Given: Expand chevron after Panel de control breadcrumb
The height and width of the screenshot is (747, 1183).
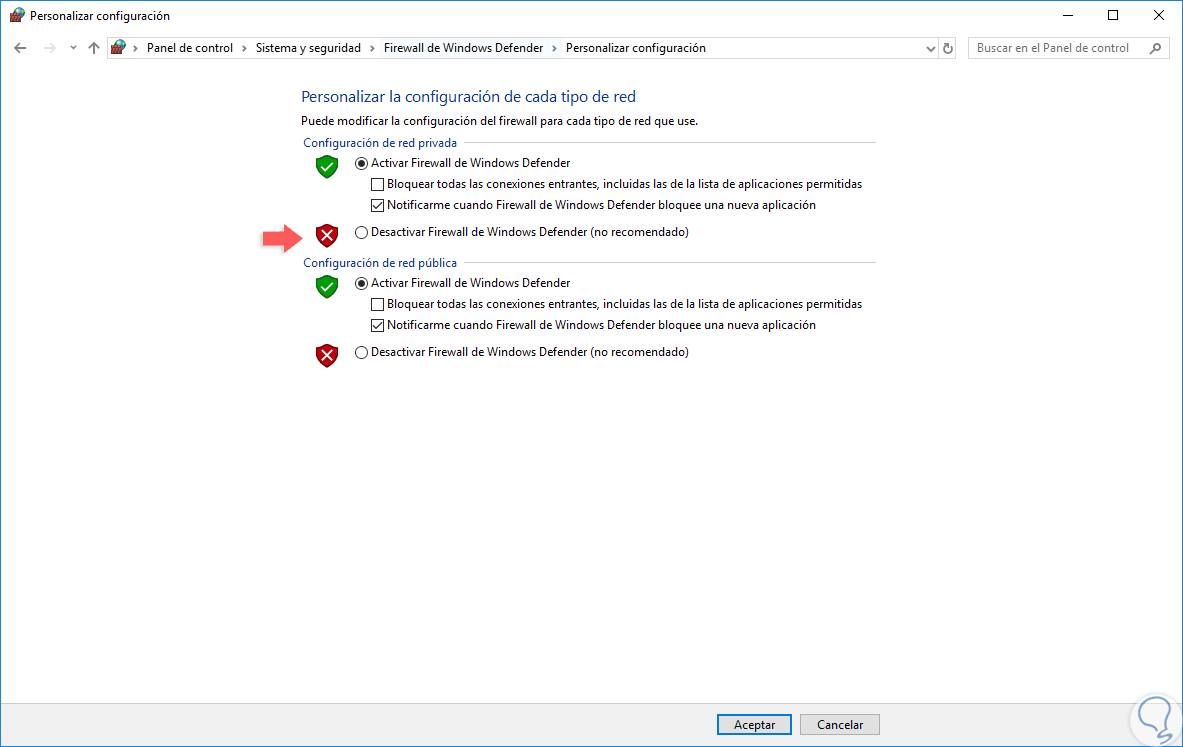Looking at the screenshot, I should [x=244, y=48].
